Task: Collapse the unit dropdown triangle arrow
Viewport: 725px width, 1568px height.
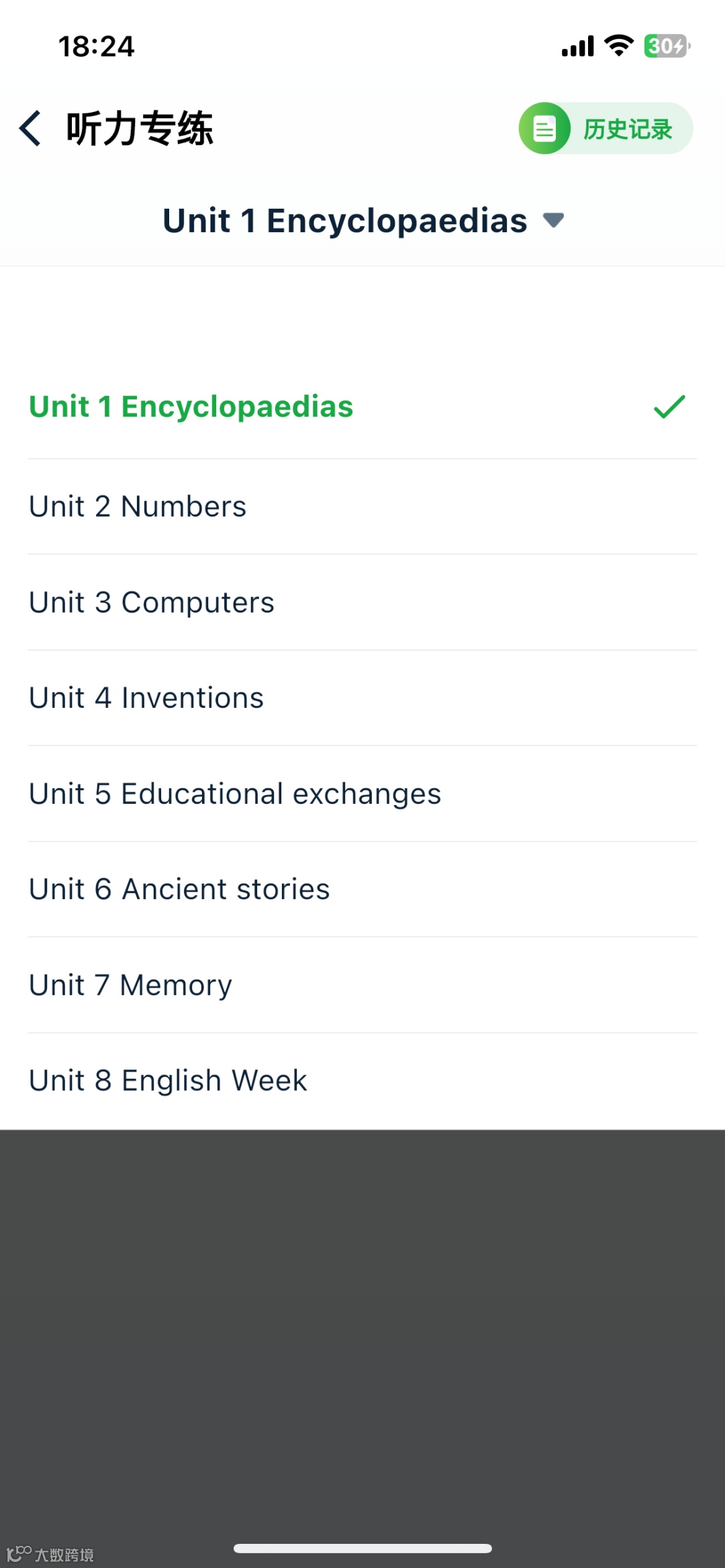Action: 553,220
